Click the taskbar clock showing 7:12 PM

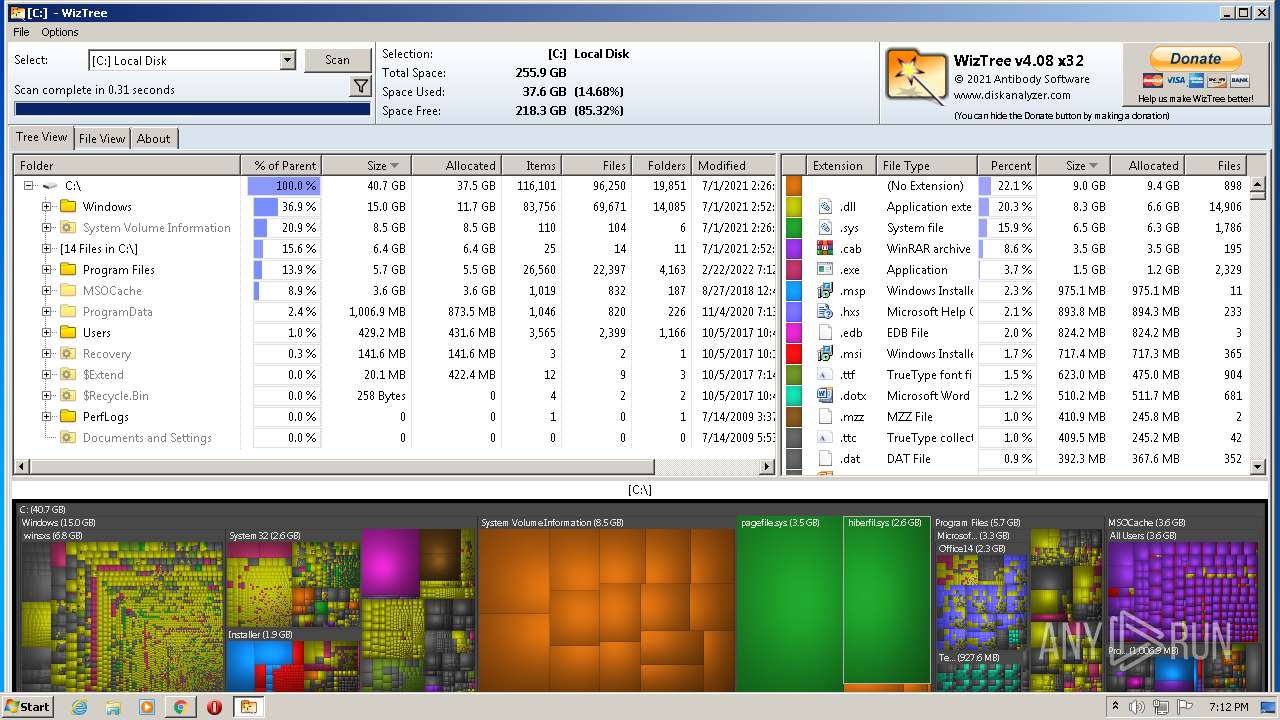(x=1230, y=707)
